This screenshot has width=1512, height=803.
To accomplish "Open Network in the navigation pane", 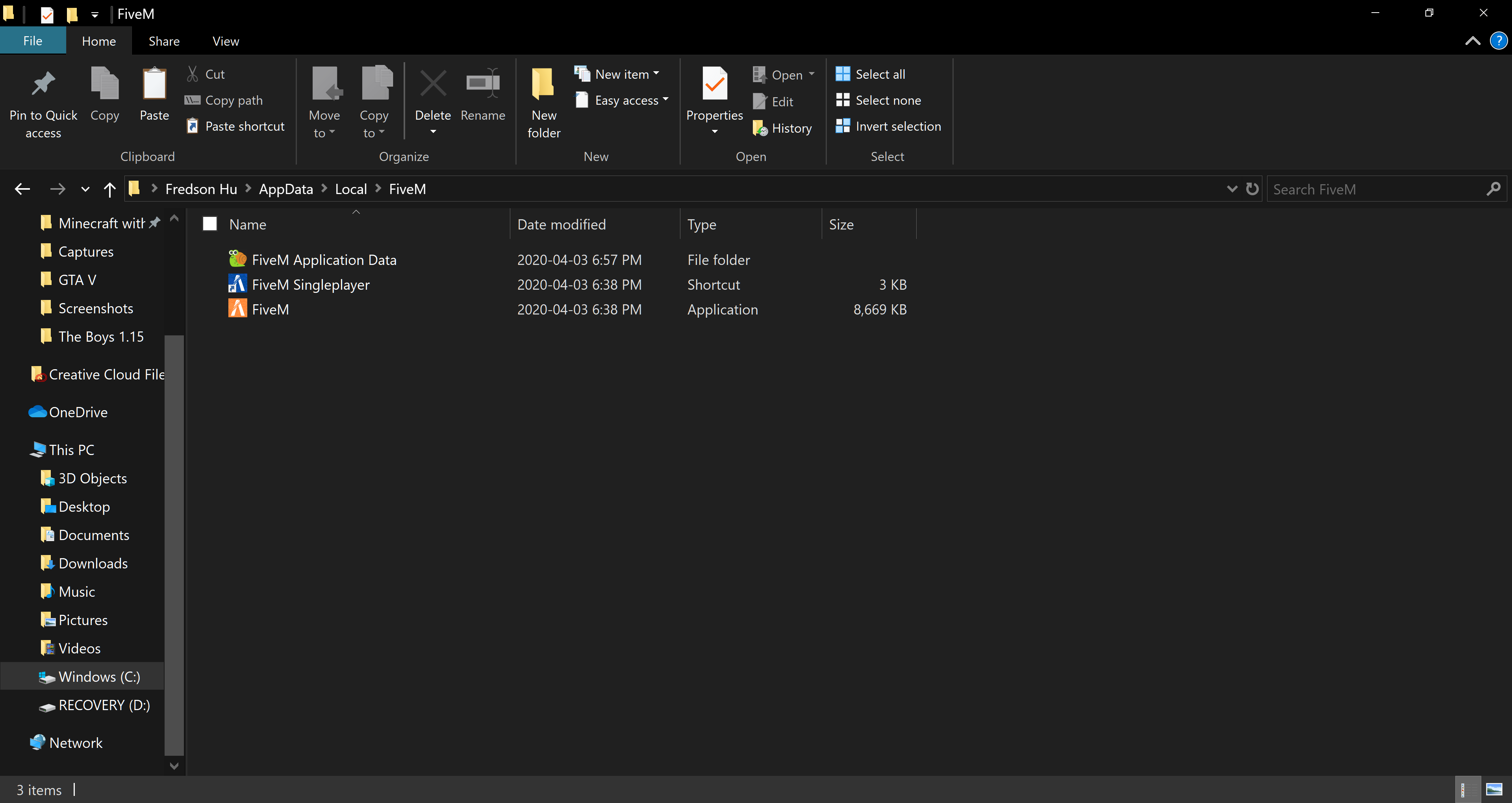I will [x=66, y=742].
